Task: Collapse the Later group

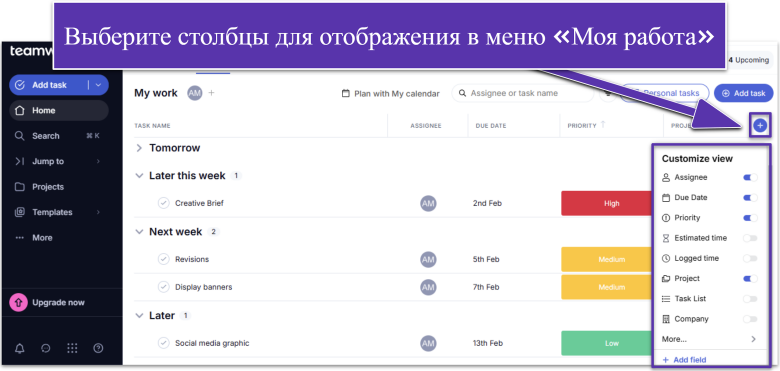Action: (139, 316)
